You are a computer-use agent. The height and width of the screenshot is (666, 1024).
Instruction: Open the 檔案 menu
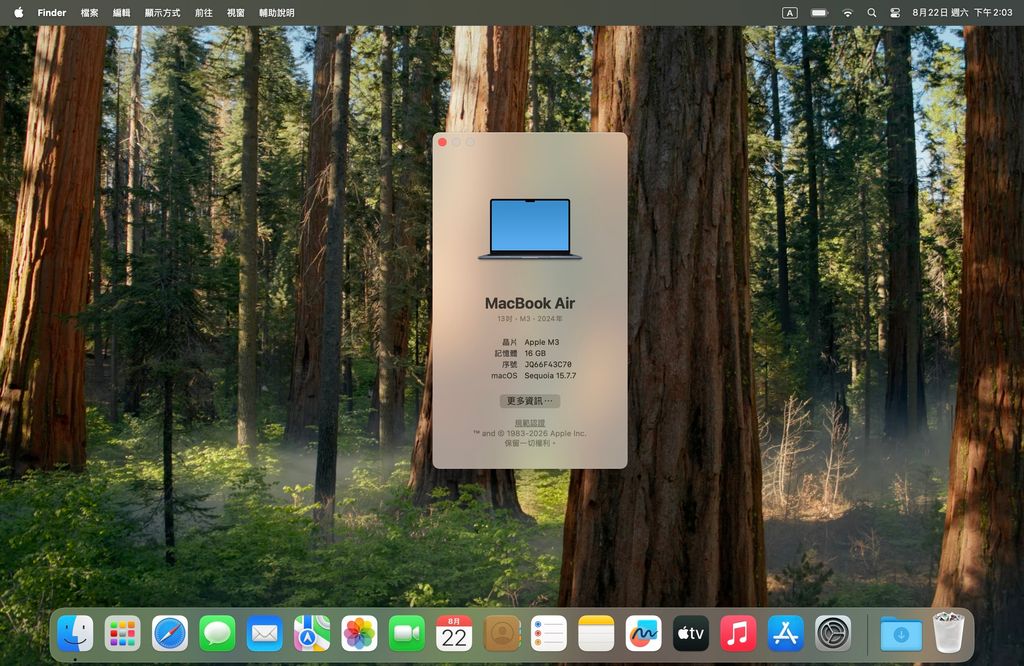pos(89,12)
